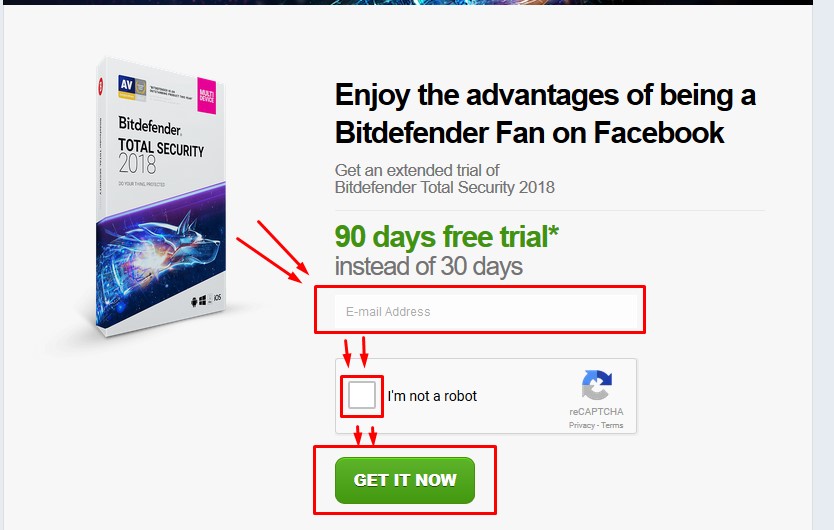
Task: Click the pink Multi Device badge
Action: [206, 96]
